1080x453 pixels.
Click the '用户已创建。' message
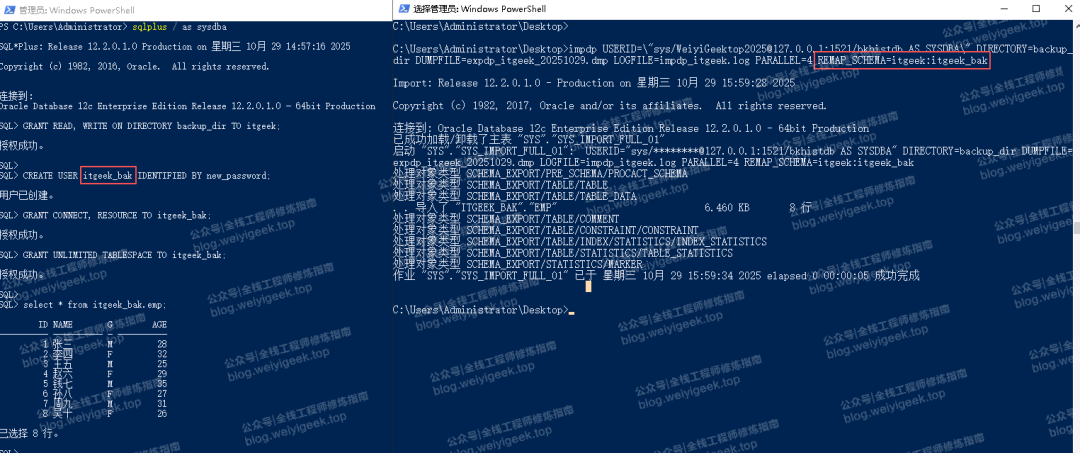click(28, 196)
